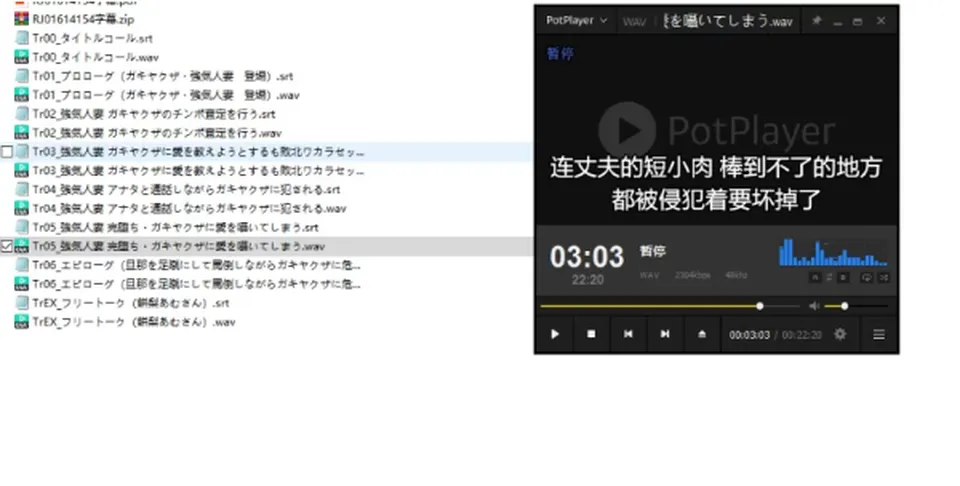Select the Tr01 .srt subtitle file icon

pyautogui.click(x=21, y=76)
